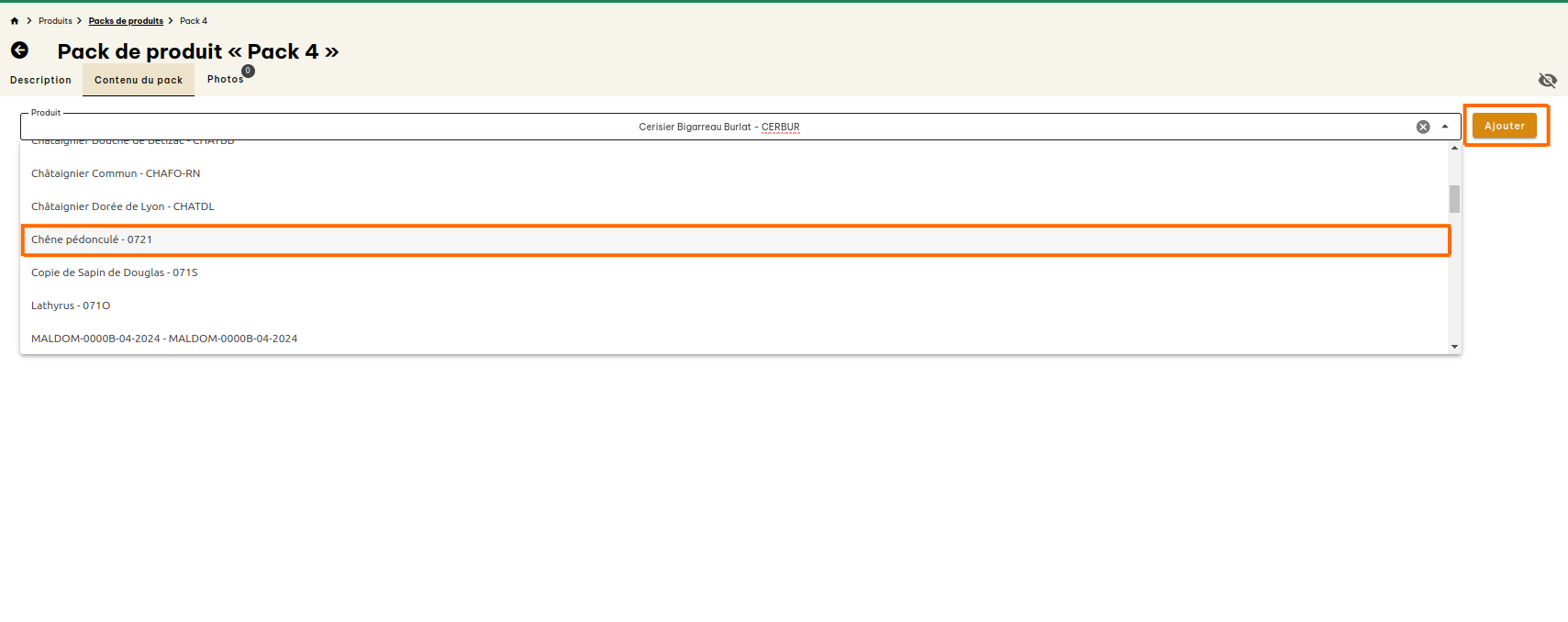This screenshot has height=622, width=1568.
Task: Click the list scrollbar down arrow
Action: 1454,347
